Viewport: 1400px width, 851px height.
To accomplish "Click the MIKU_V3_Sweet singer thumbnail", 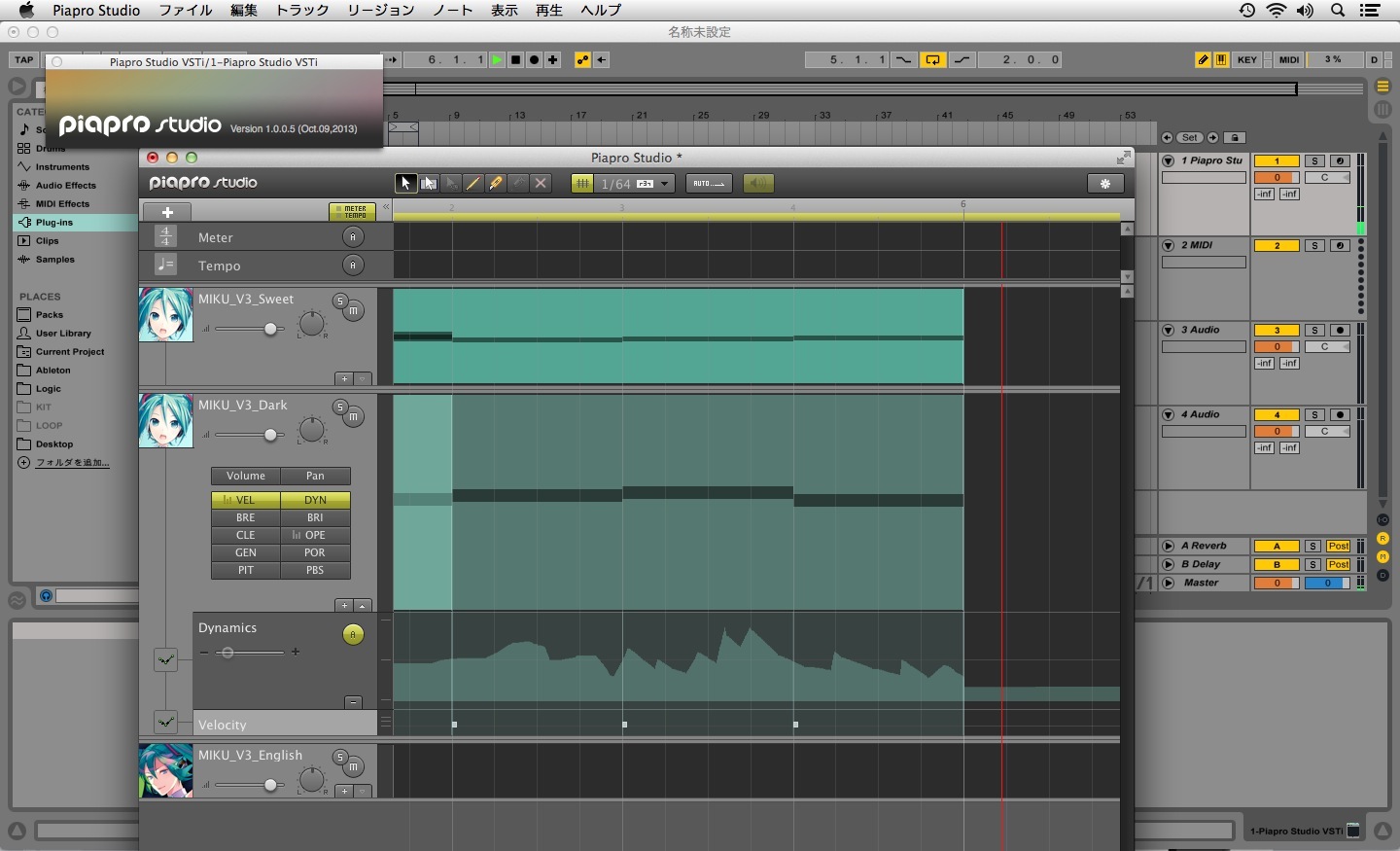I will click(x=166, y=314).
